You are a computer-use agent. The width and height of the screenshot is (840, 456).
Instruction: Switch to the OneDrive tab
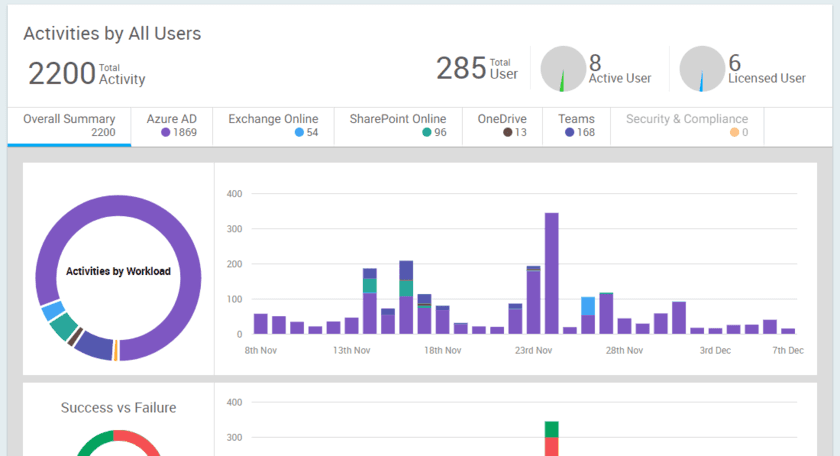[x=502, y=125]
